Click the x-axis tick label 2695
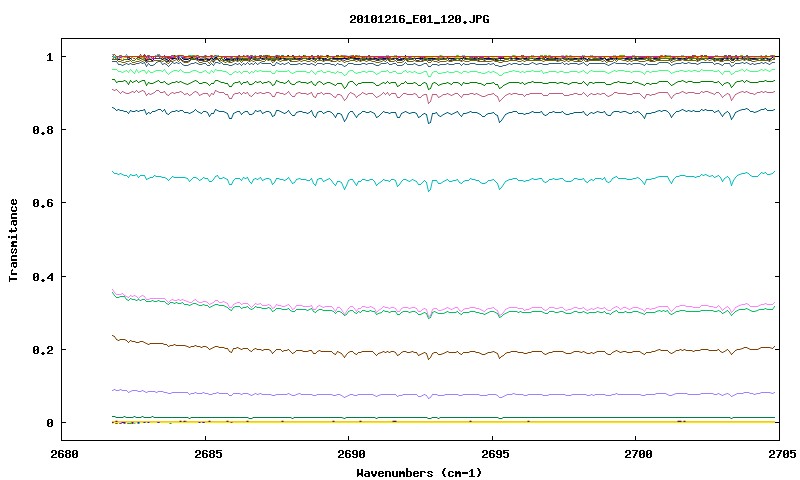Screen dimensions: 800x480 (495, 454)
